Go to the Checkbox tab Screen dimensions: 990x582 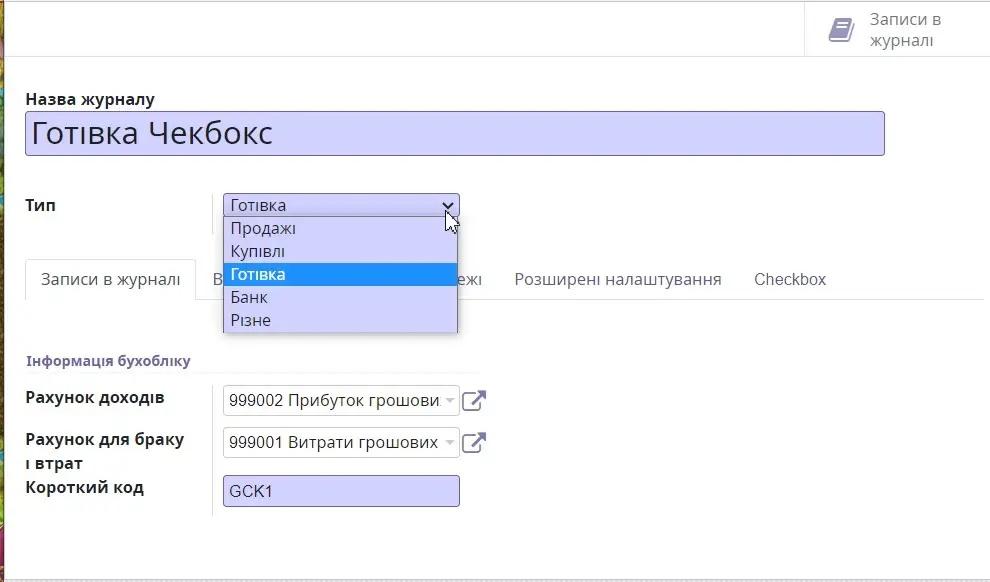tap(789, 279)
